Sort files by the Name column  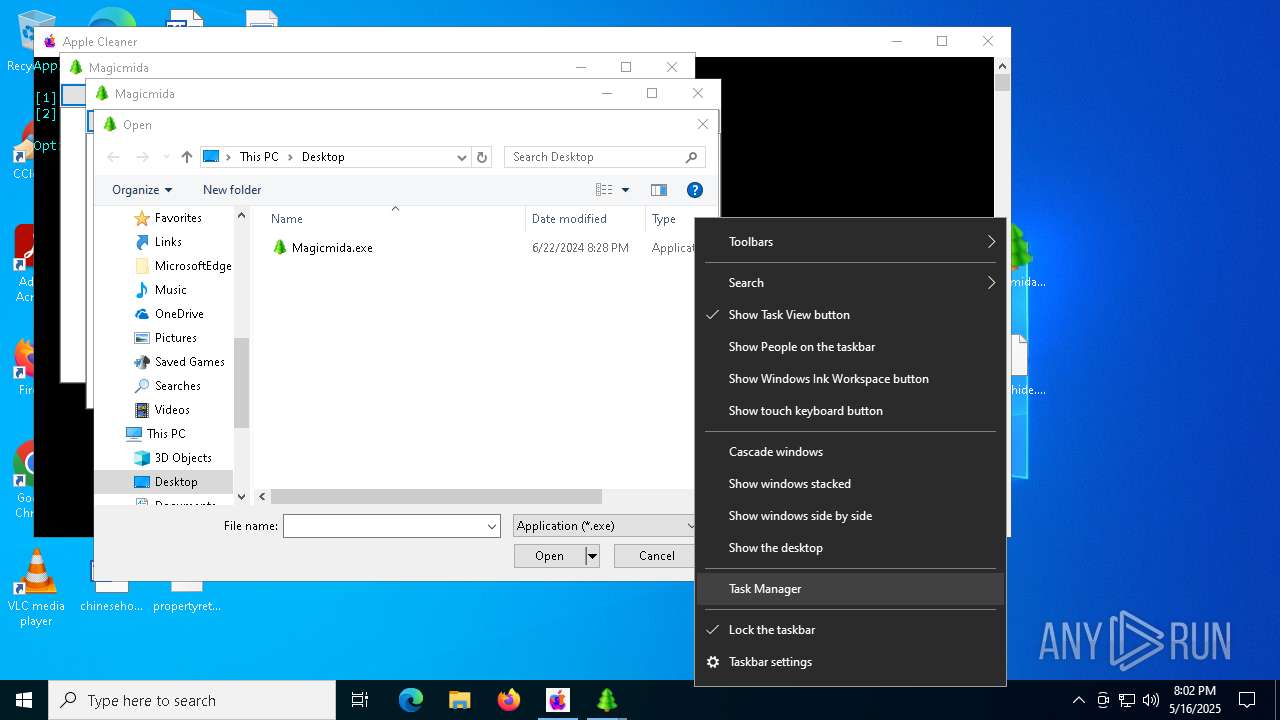tap(286, 219)
